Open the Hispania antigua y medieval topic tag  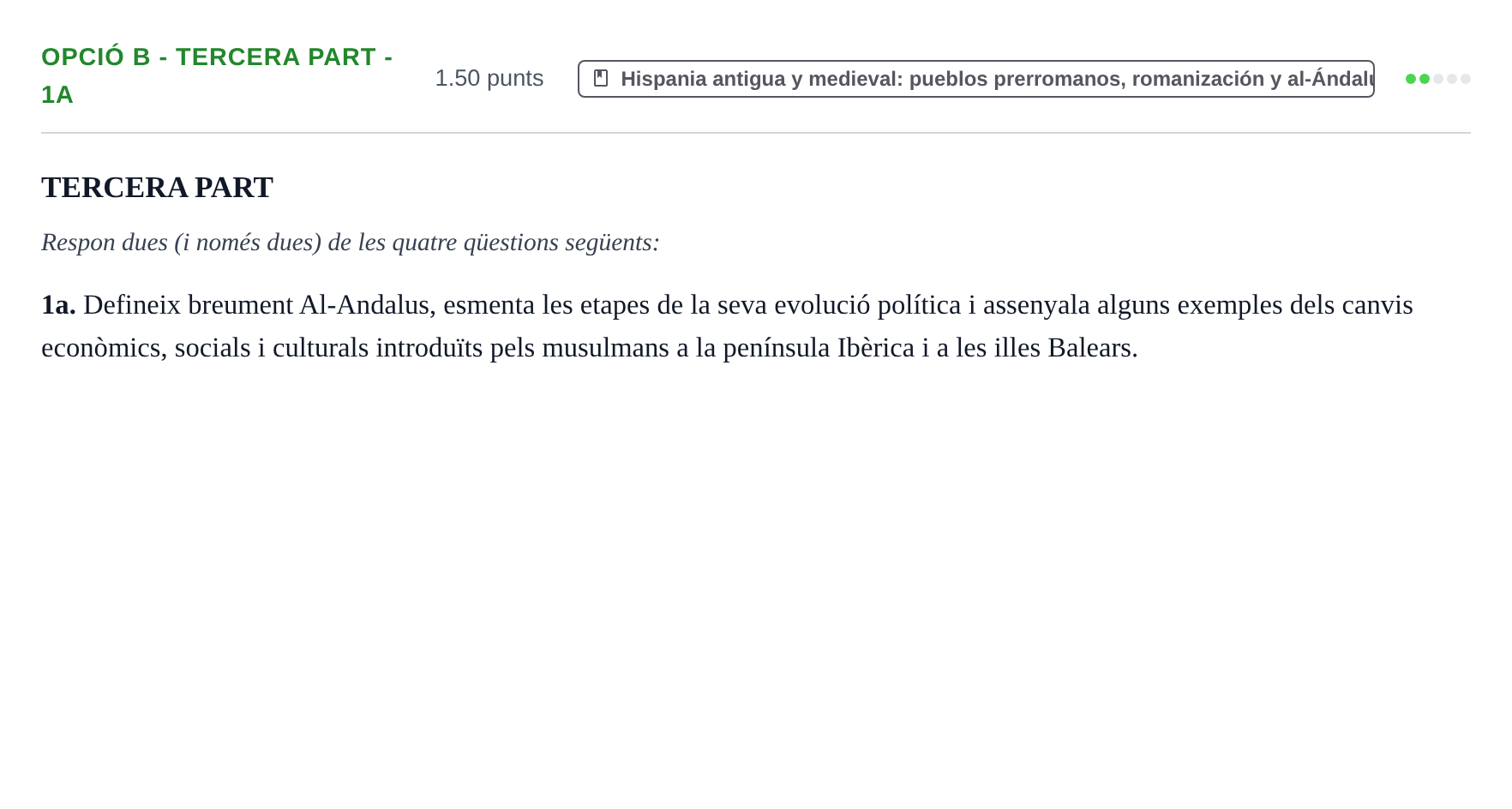[976, 79]
